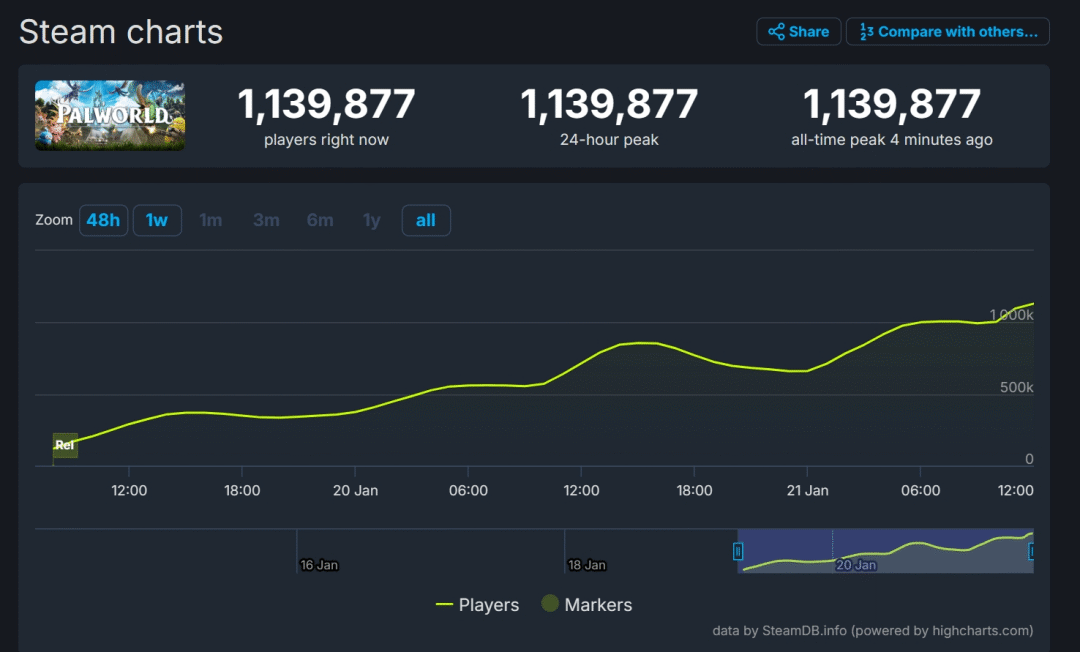Click the right navigator range handle
The image size is (1080, 652).
(1031, 551)
